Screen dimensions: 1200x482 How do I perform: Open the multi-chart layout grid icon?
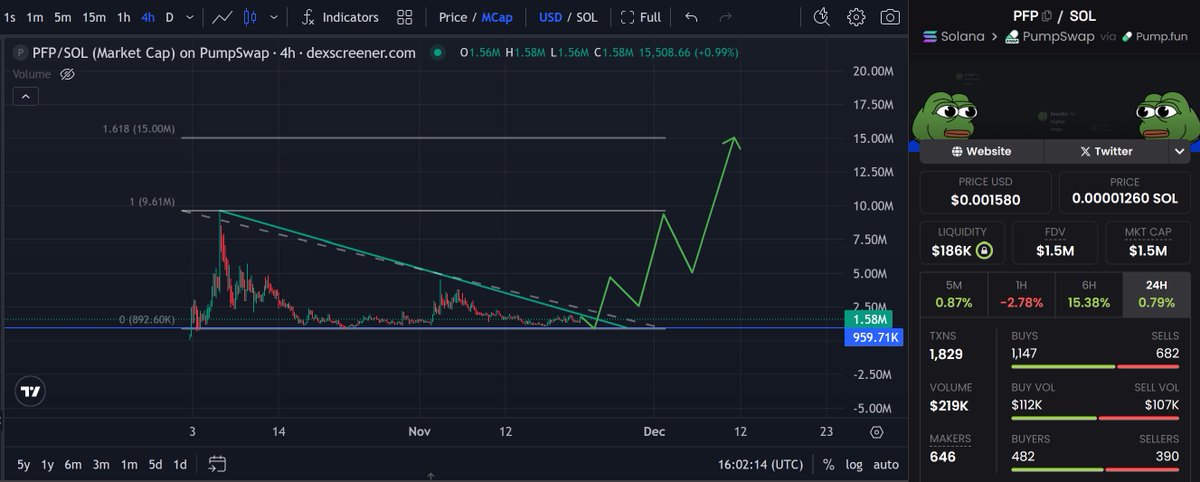pyautogui.click(x=404, y=17)
